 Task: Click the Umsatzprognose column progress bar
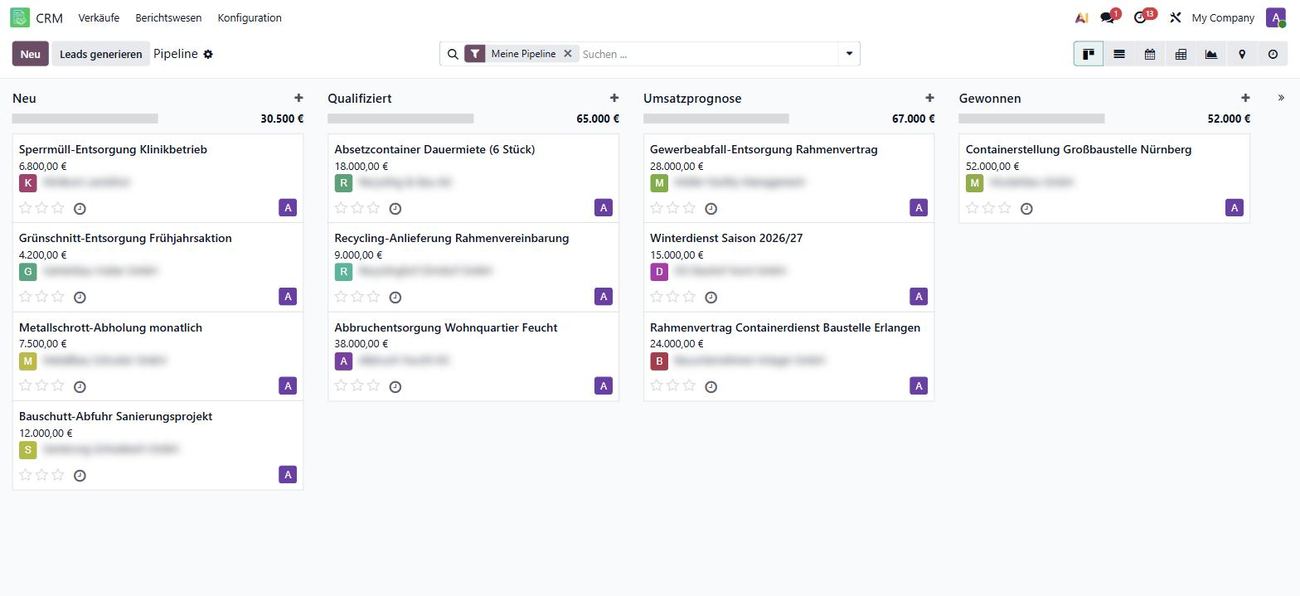(716, 118)
